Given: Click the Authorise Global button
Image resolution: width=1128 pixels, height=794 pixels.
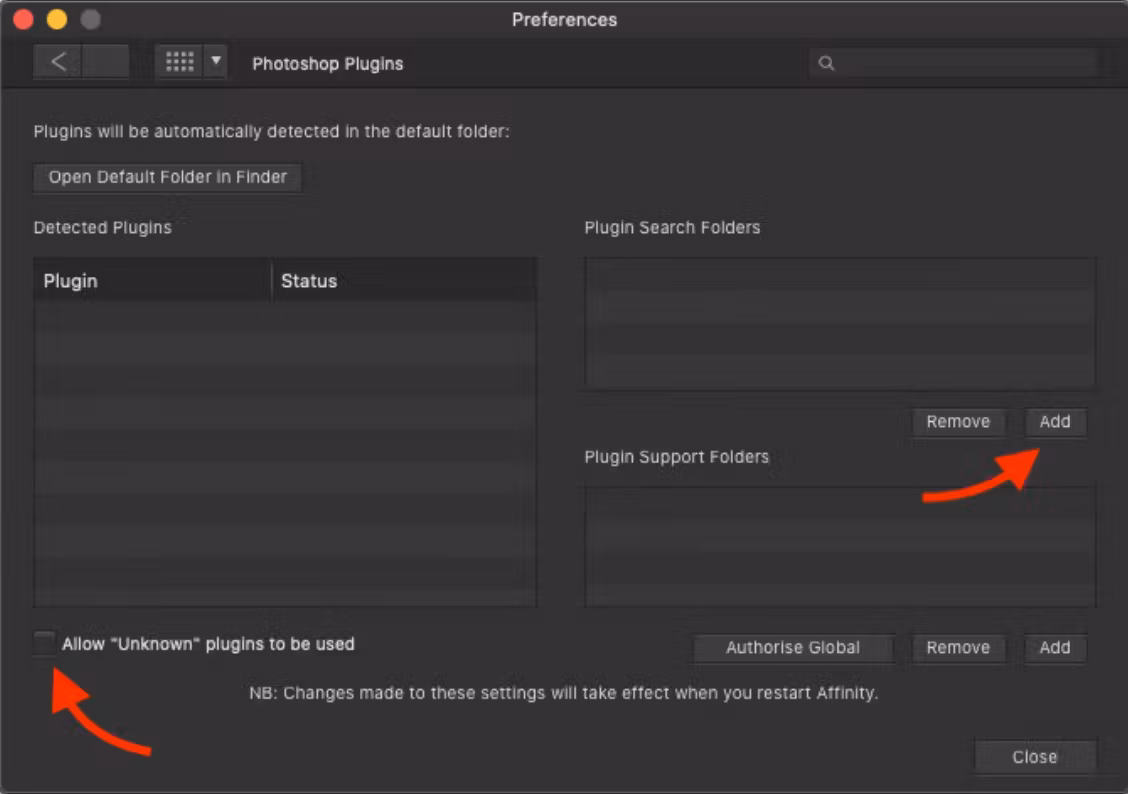Looking at the screenshot, I should click(x=793, y=647).
